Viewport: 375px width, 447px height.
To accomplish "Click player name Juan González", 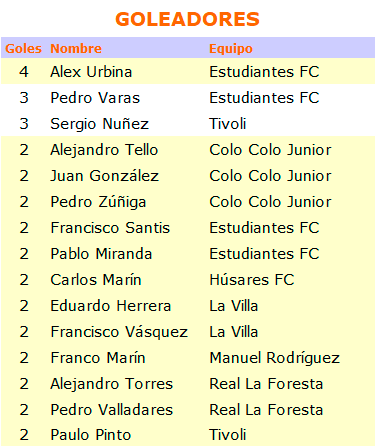I will 104,176.
